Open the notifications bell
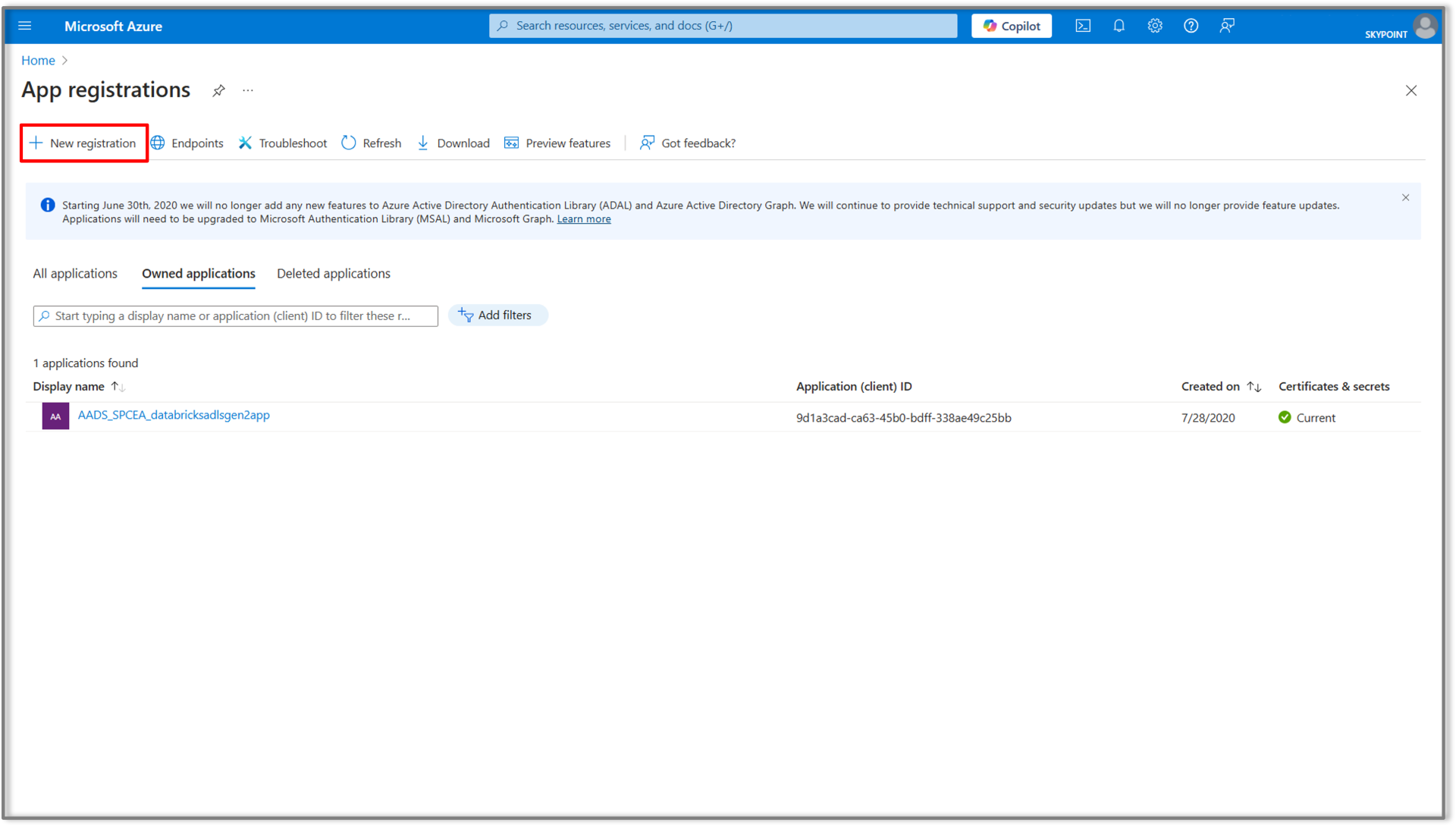The width and height of the screenshot is (1456, 826). pos(1119,26)
